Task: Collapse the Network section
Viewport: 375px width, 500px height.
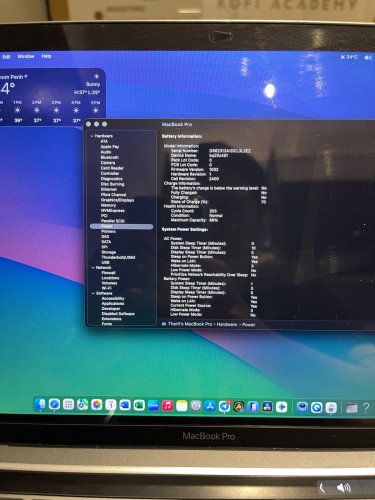Action: [93, 268]
